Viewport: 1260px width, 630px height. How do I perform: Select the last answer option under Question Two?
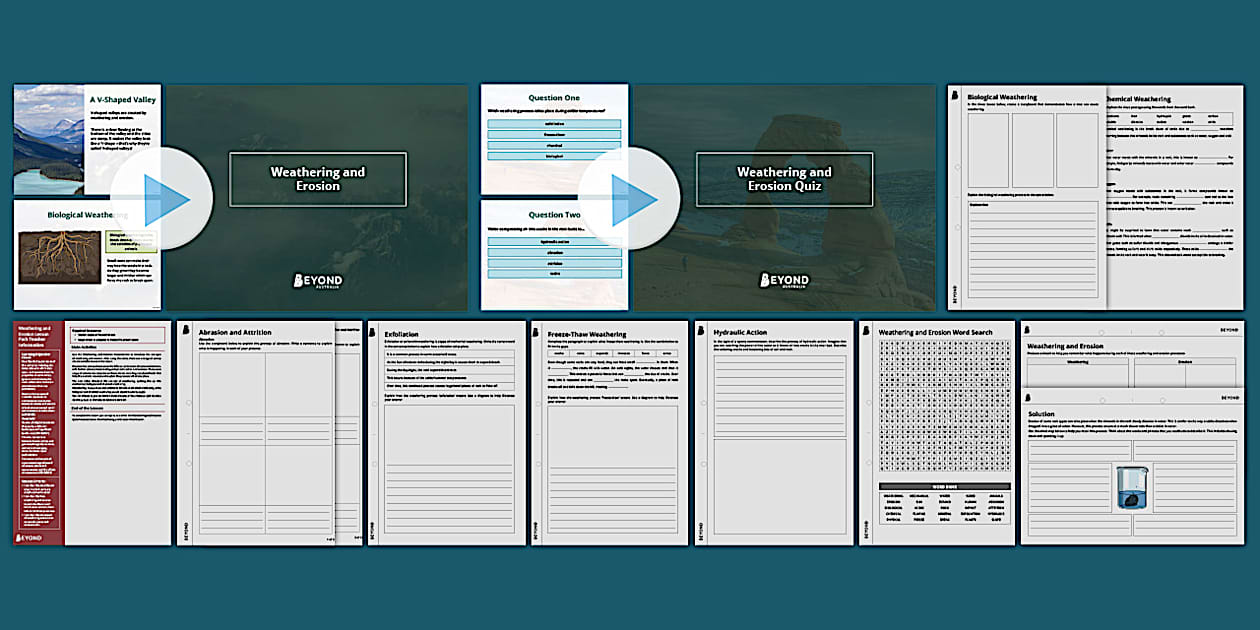[554, 273]
